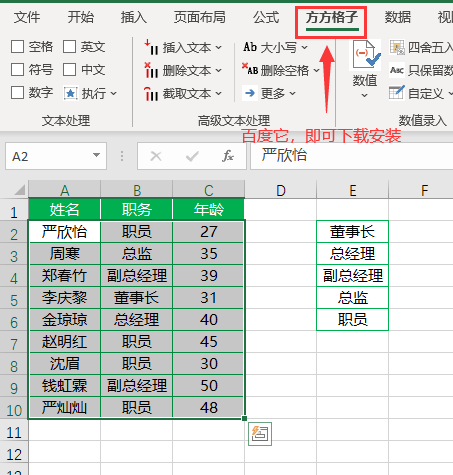Expand the 截取文本 dropdown arrow
The width and height of the screenshot is (453, 475).
point(218,94)
